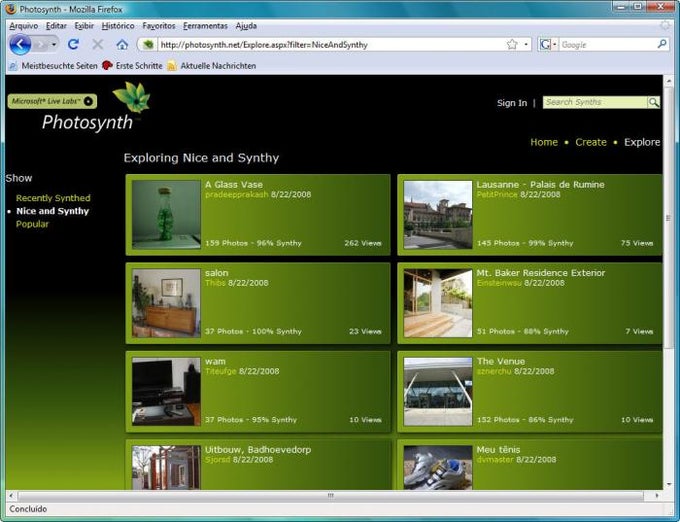Expand the Microsoft Live Labs badge
This screenshot has width=680, height=522.
click(52, 101)
